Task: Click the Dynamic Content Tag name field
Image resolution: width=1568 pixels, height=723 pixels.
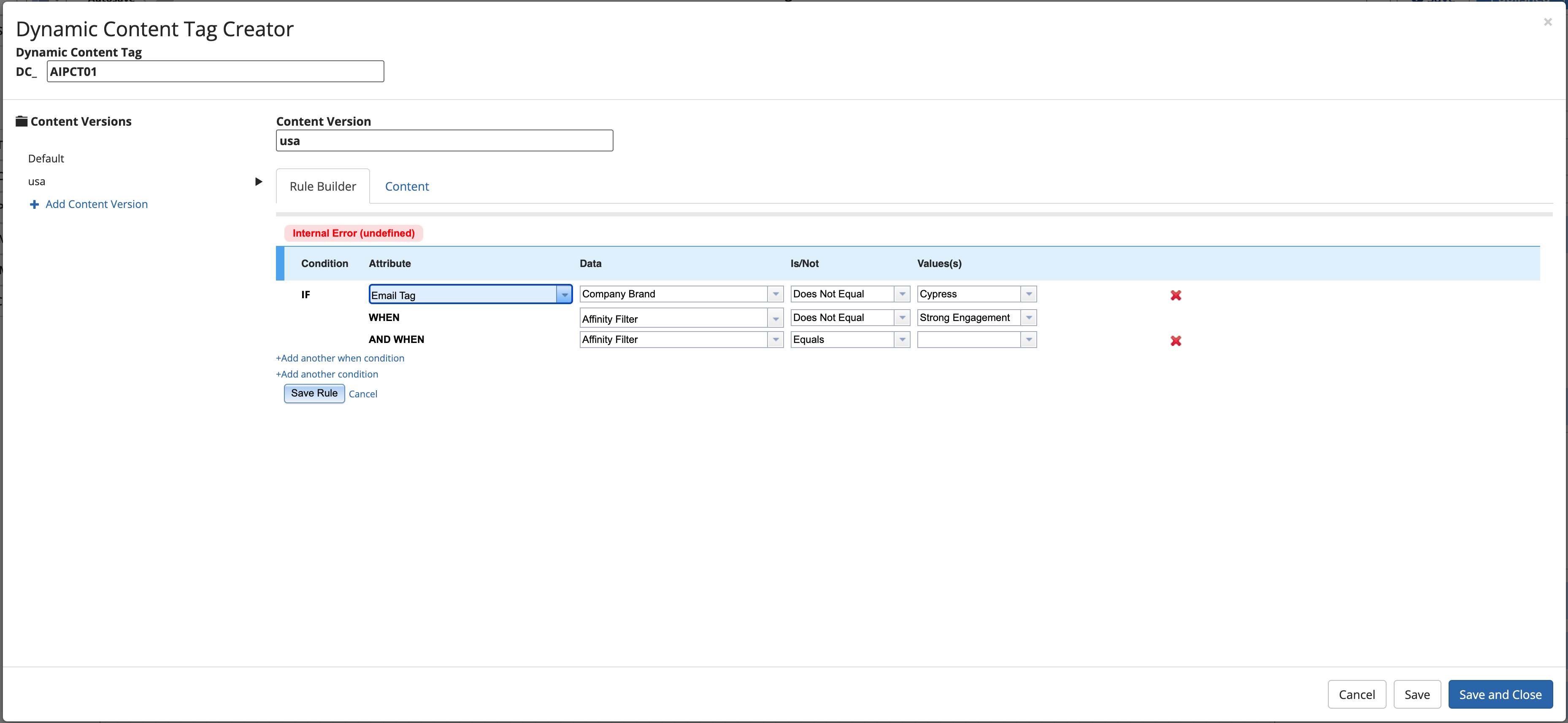Action: point(215,71)
